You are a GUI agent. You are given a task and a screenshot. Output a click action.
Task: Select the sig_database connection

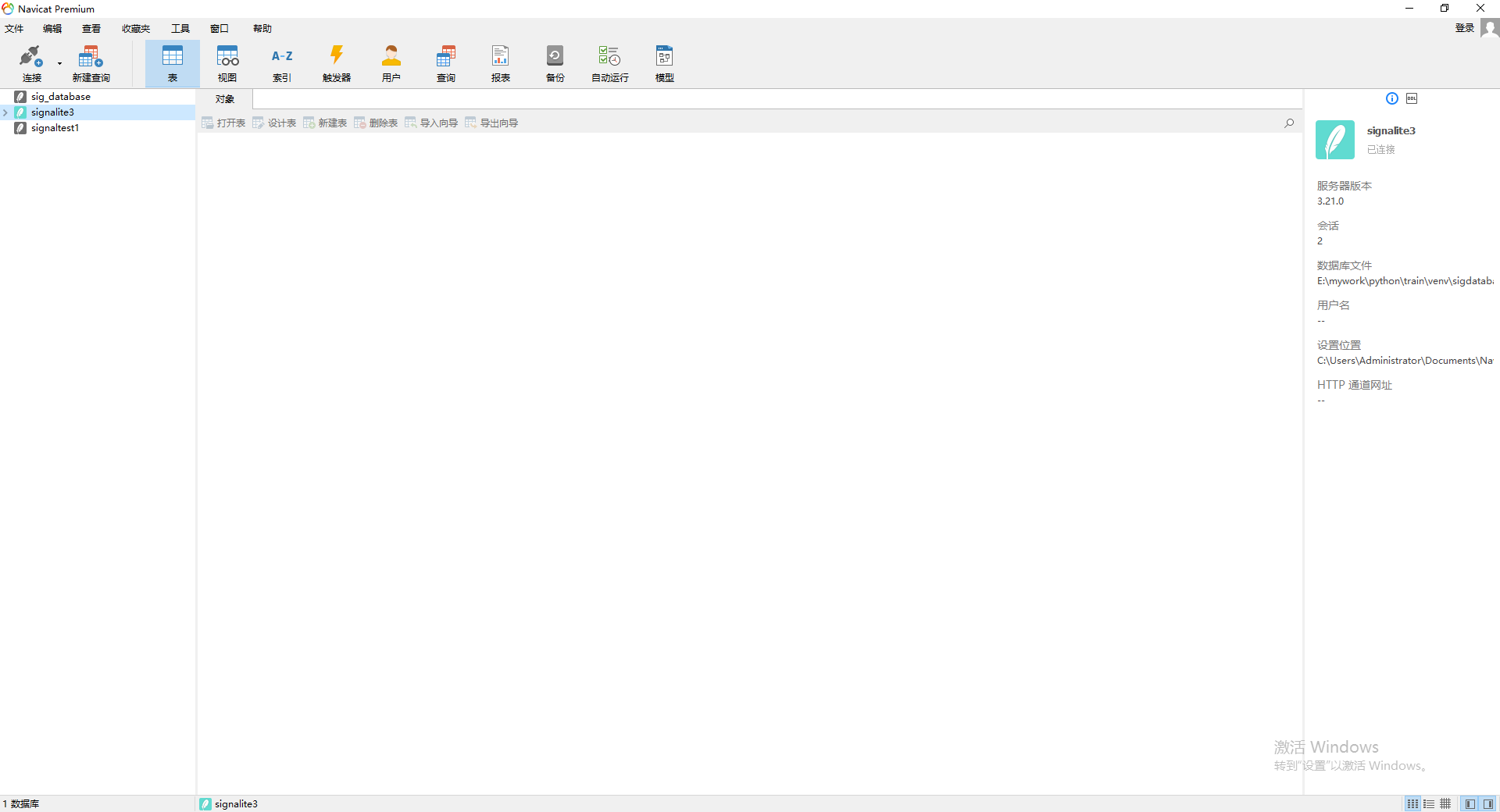61,97
